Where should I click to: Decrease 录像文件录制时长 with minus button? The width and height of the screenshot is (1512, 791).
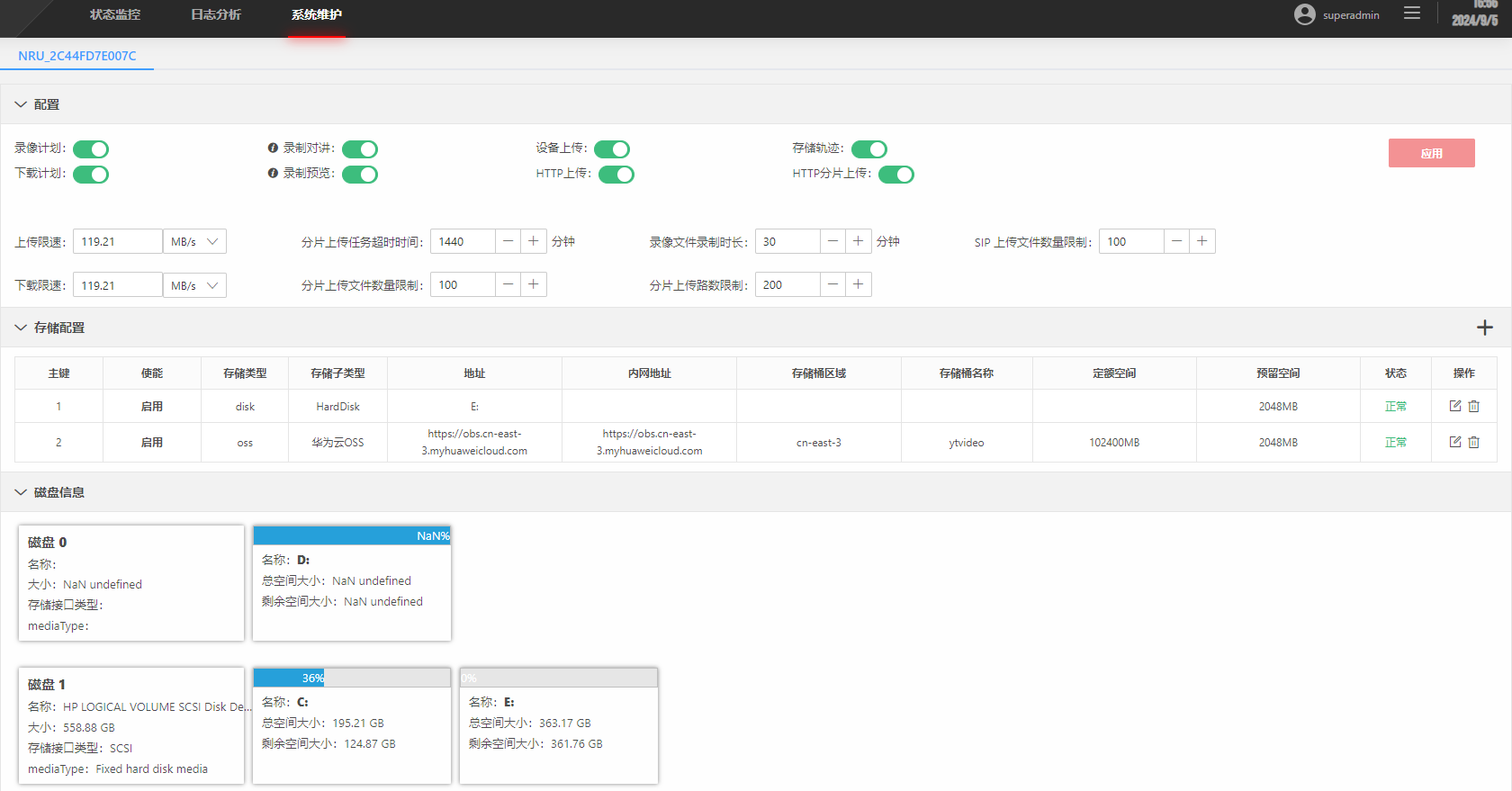point(833,241)
